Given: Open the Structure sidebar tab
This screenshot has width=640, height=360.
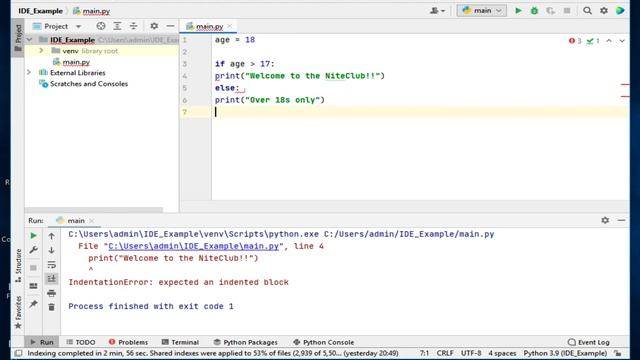Looking at the screenshot, I should (x=18, y=265).
